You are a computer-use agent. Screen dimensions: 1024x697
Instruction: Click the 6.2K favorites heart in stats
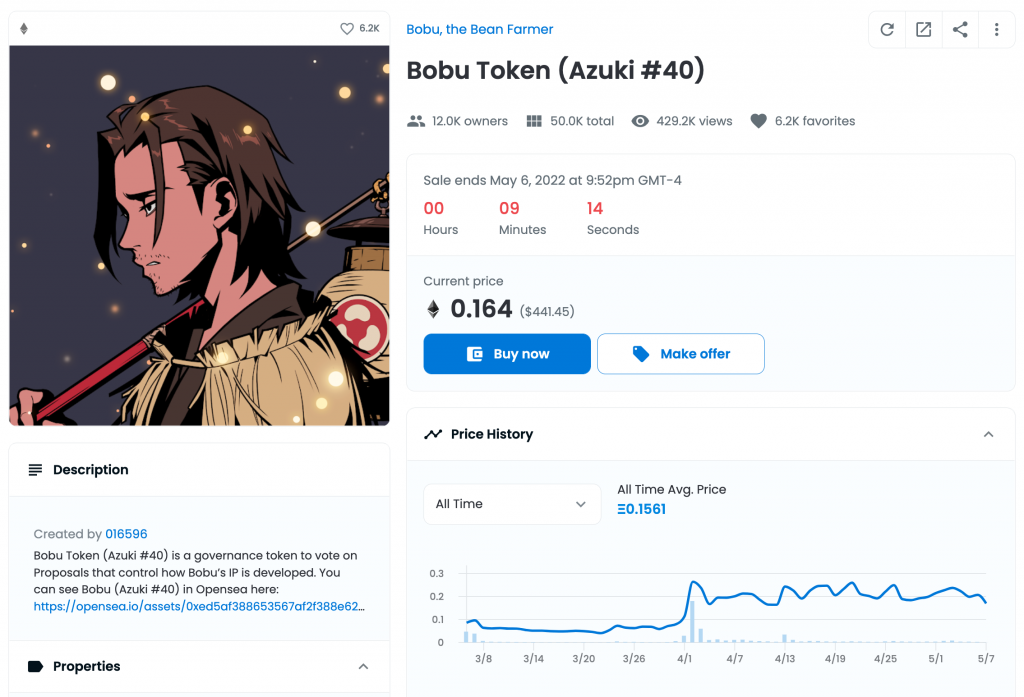pos(758,121)
